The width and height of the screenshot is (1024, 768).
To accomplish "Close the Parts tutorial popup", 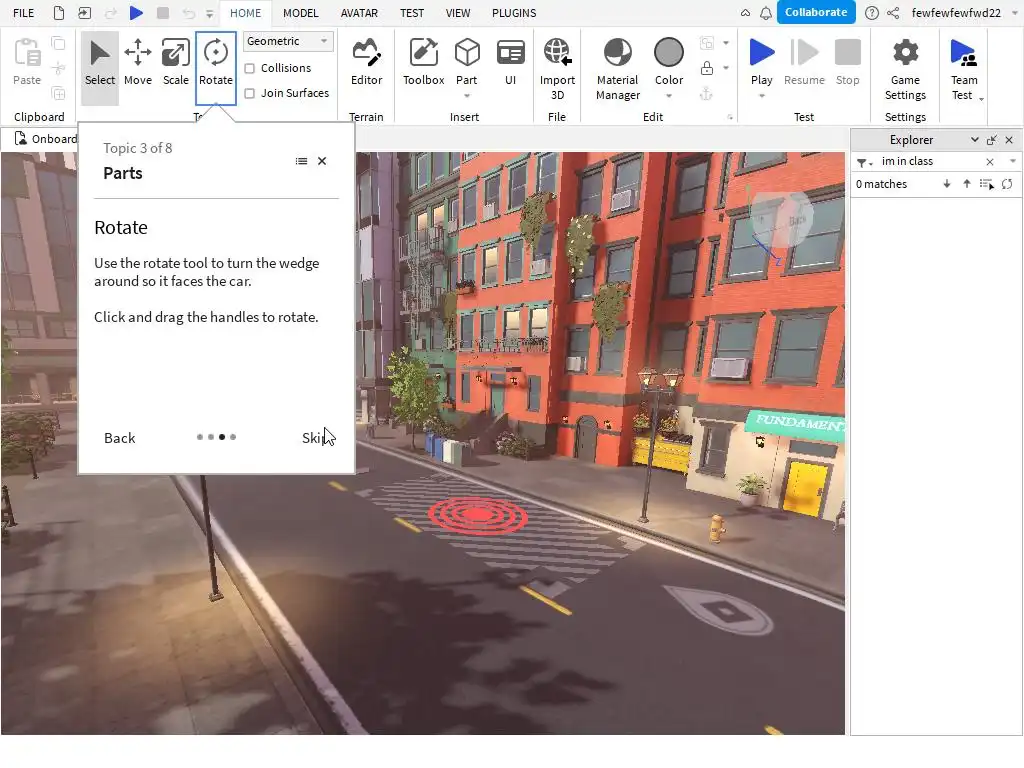I will click(322, 161).
